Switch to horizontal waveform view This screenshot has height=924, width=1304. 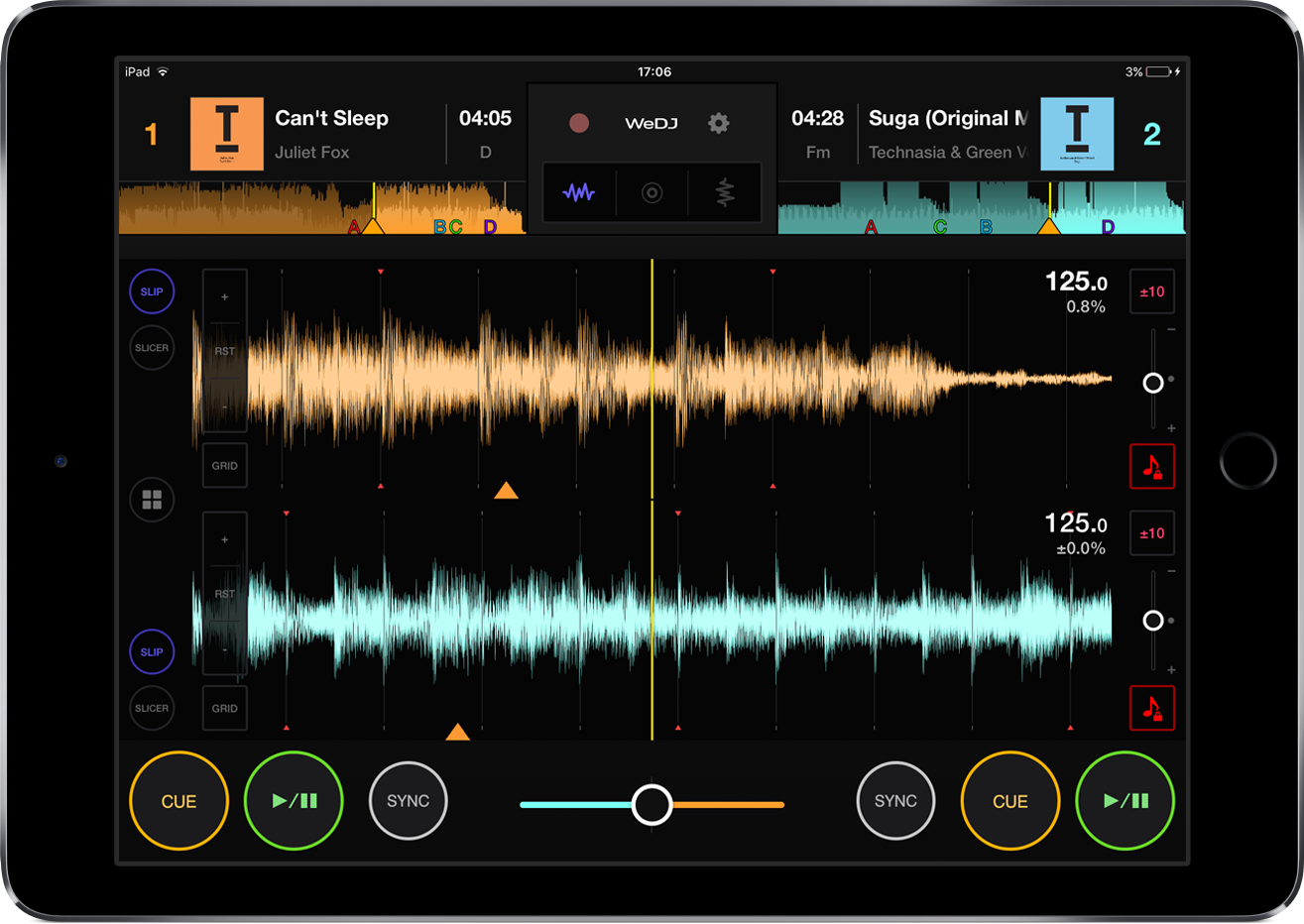click(579, 192)
